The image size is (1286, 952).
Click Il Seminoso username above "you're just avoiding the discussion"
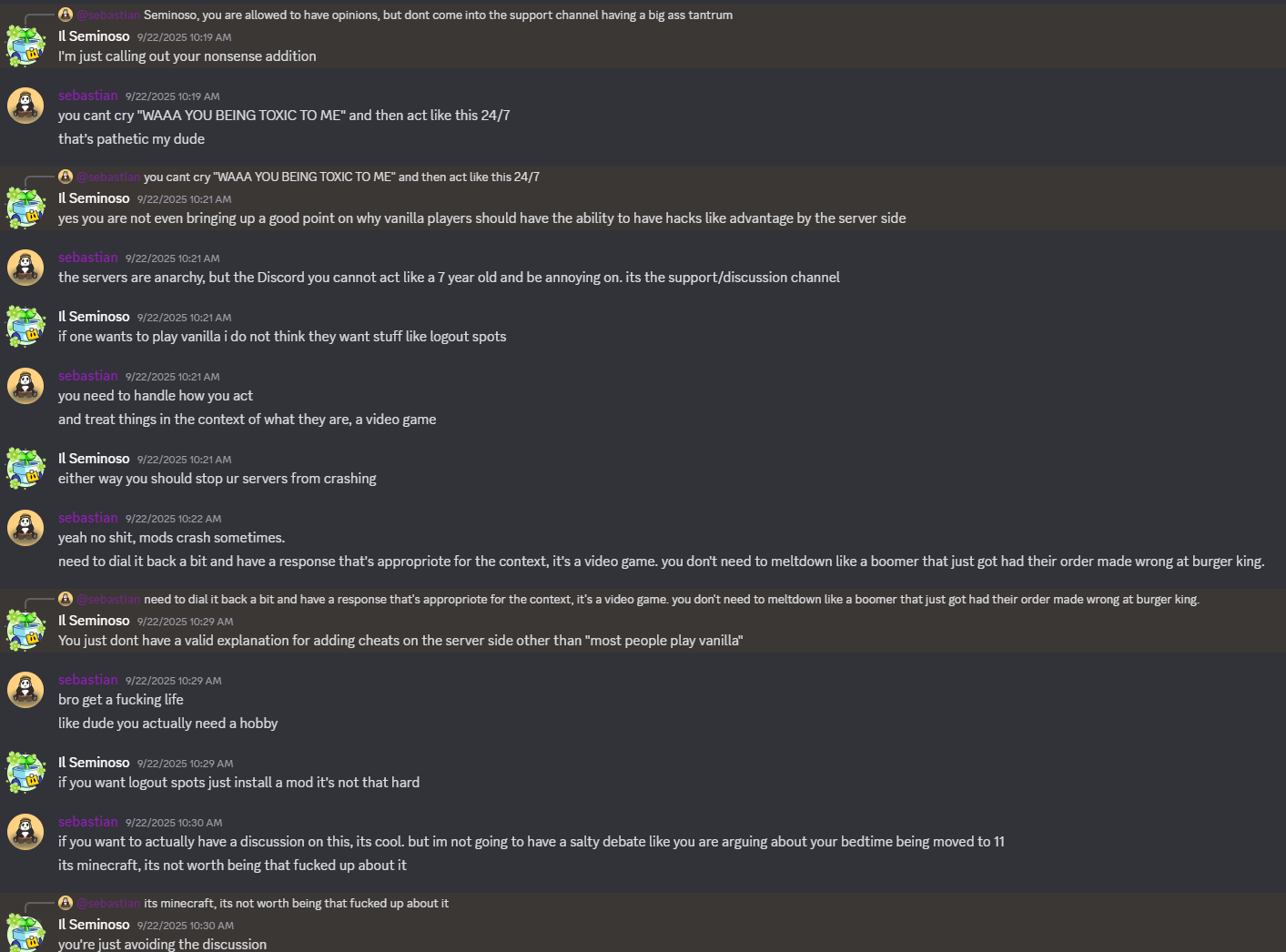pos(94,925)
